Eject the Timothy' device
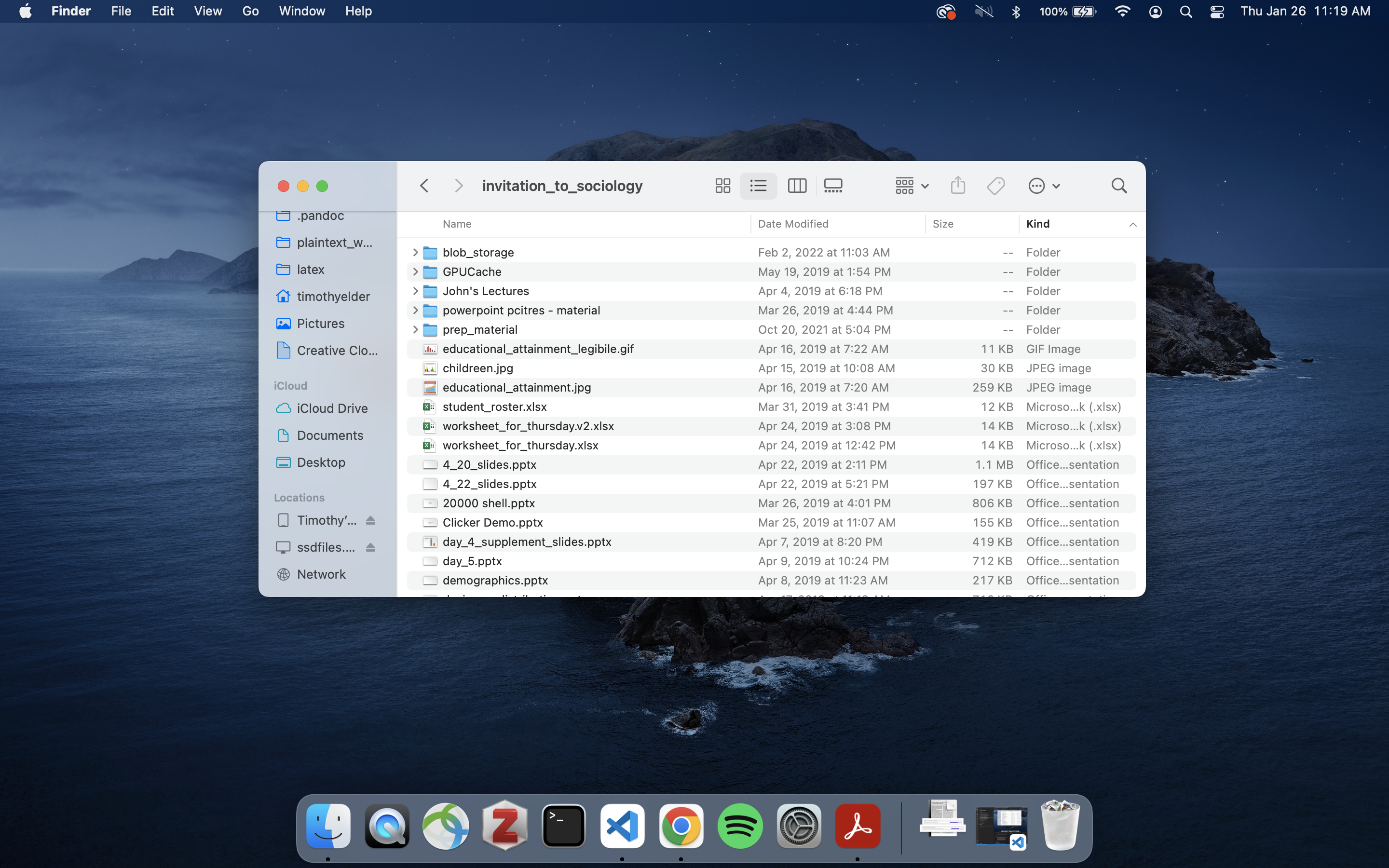 point(370,520)
